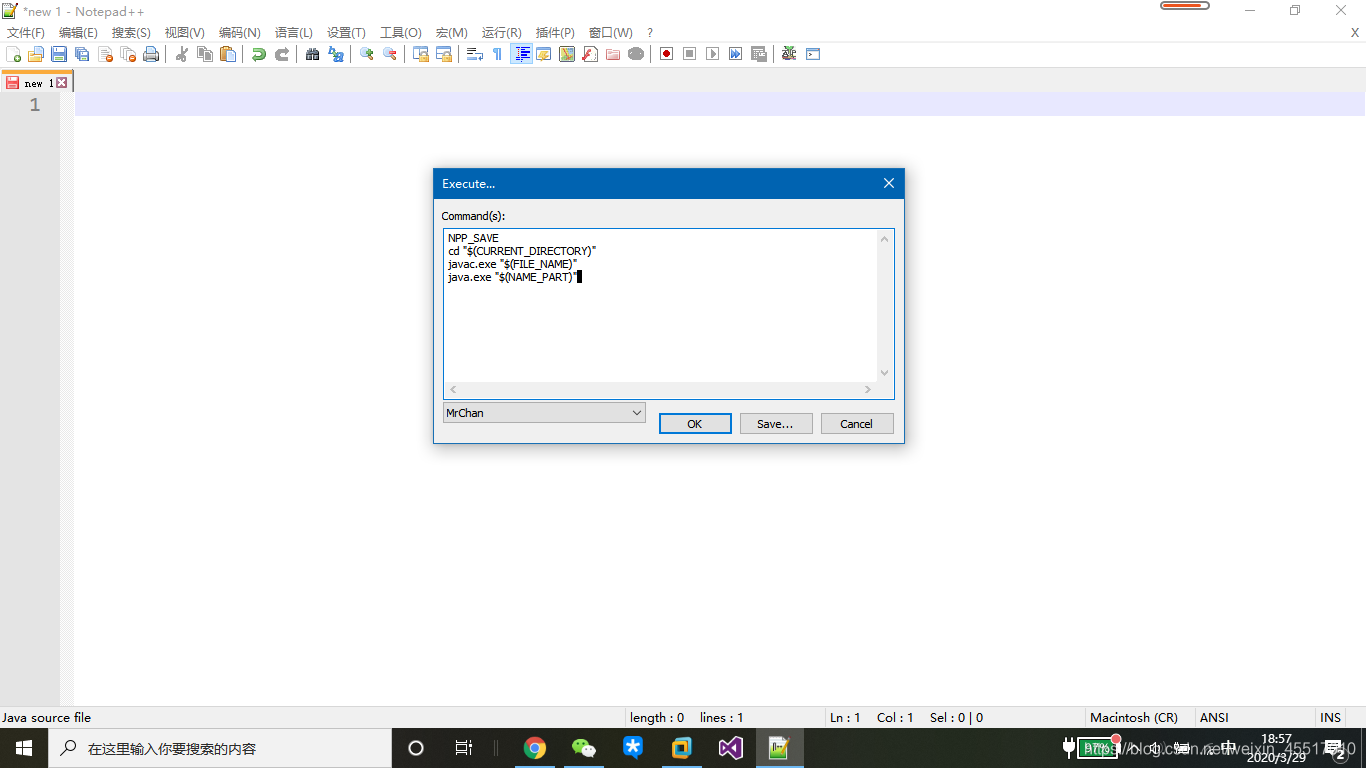Open WeChat from taskbar
Viewport: 1366px width, 768px height.
583,748
